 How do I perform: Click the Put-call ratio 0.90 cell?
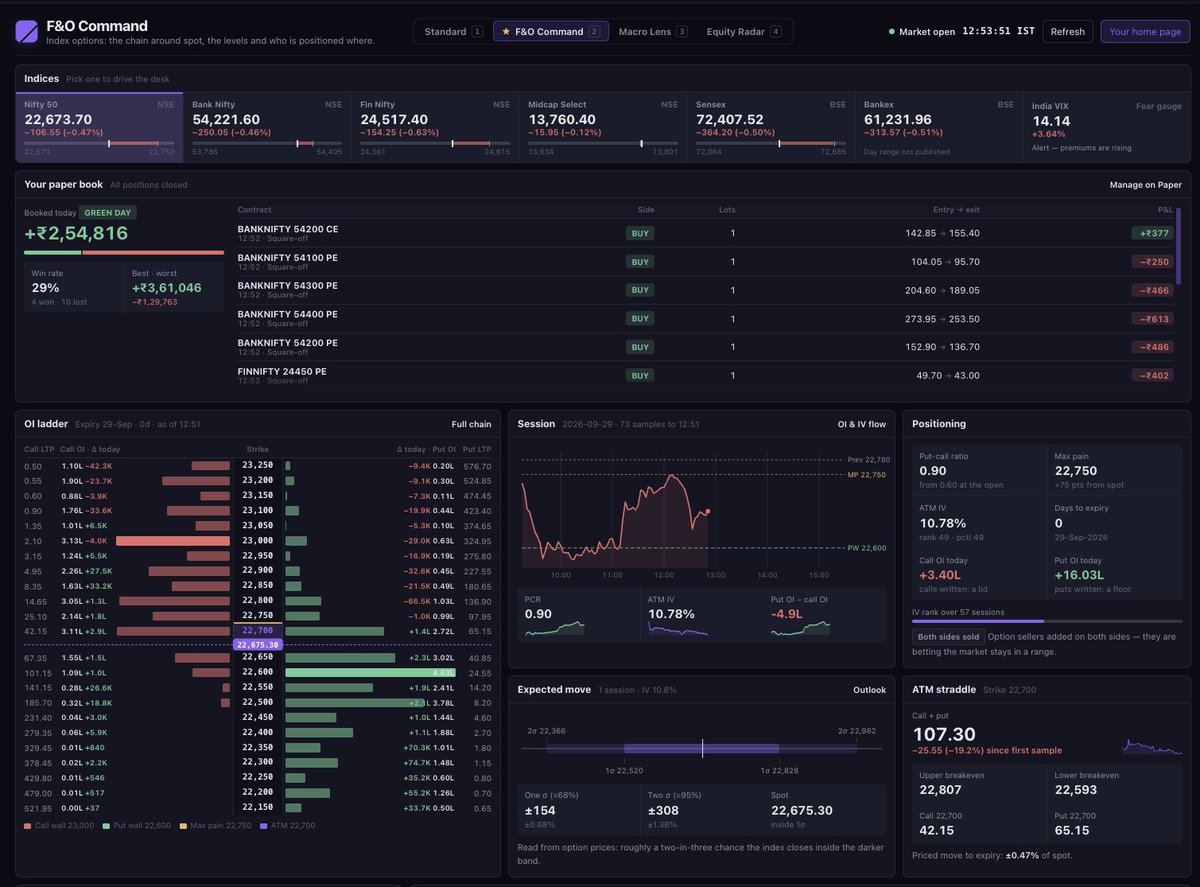pos(979,469)
